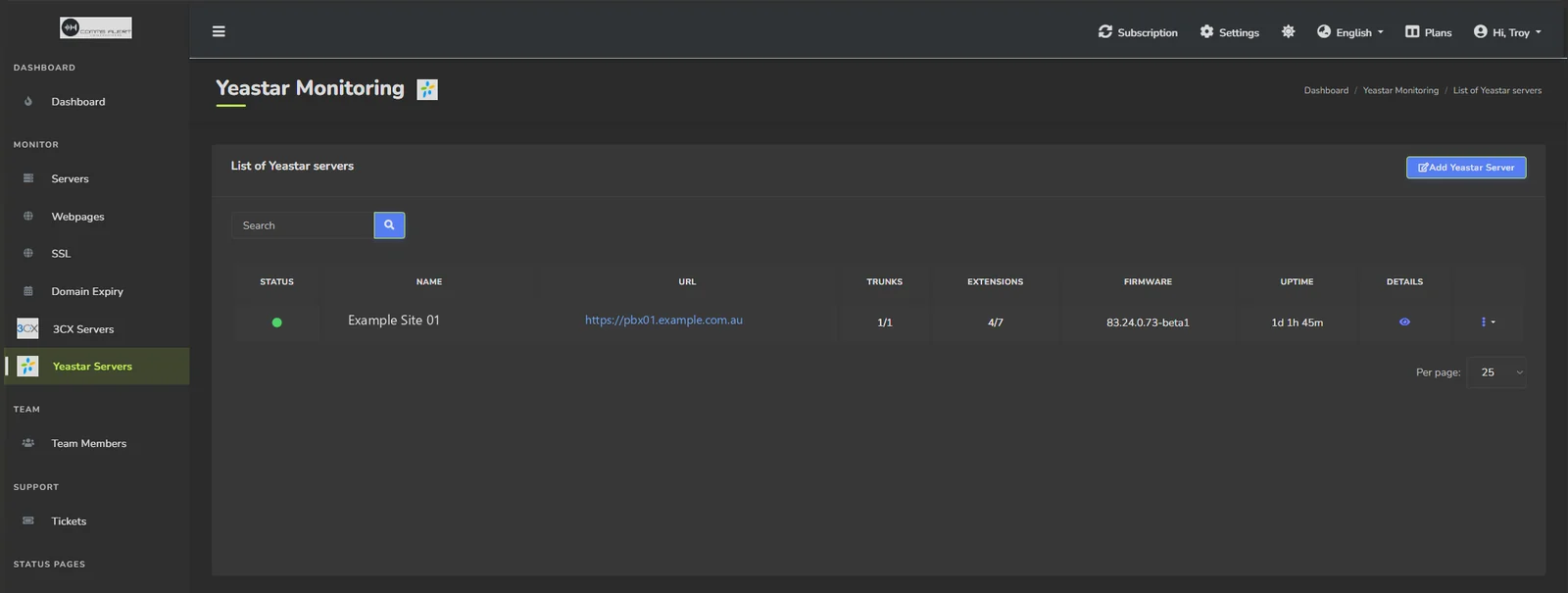
Task: Click the SSL globe icon
Action: click(x=28, y=253)
